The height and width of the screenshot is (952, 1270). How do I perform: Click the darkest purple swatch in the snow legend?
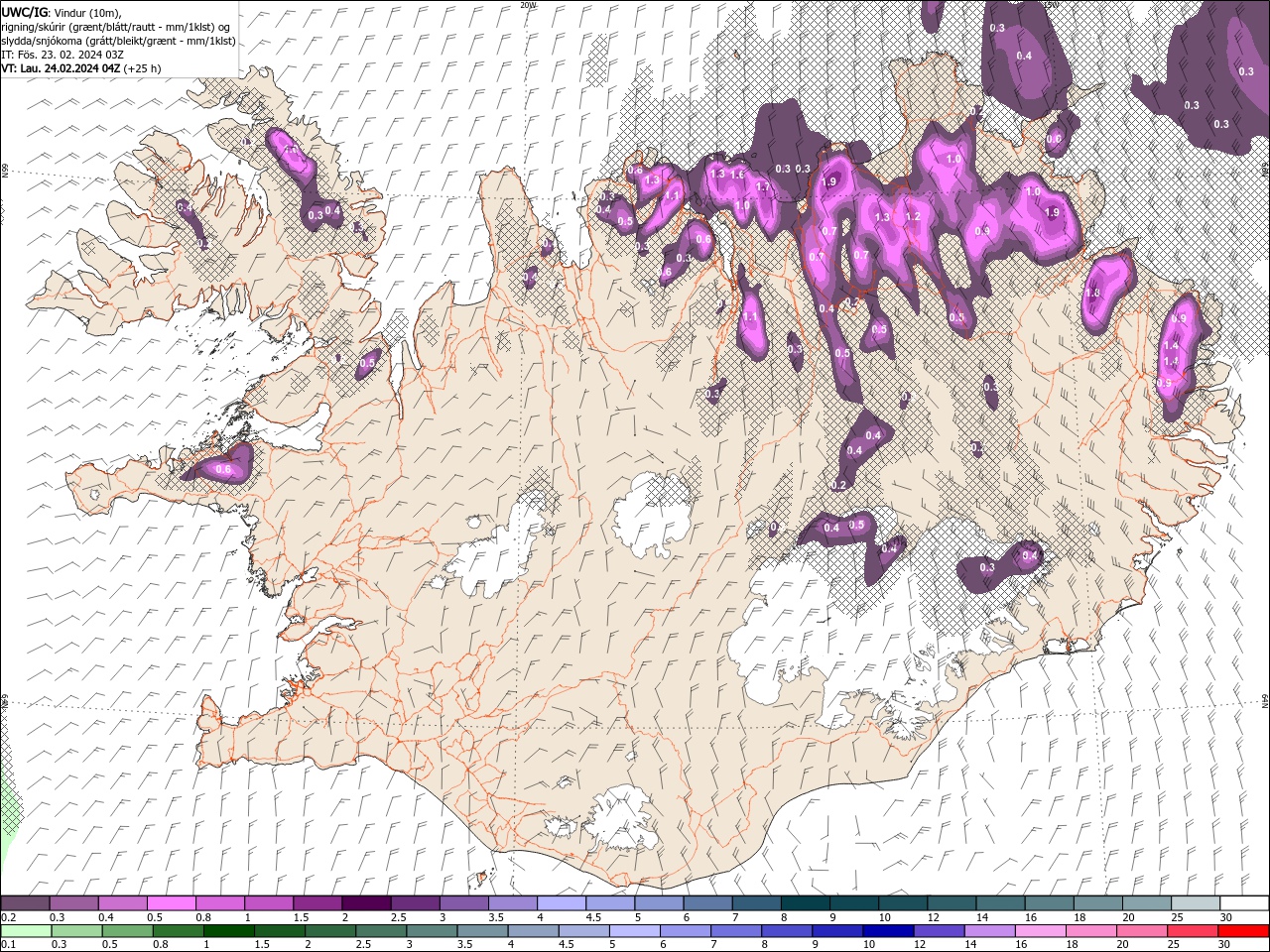click(x=366, y=903)
